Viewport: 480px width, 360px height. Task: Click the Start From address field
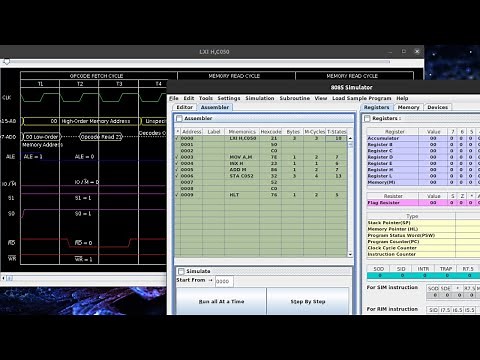224,281
